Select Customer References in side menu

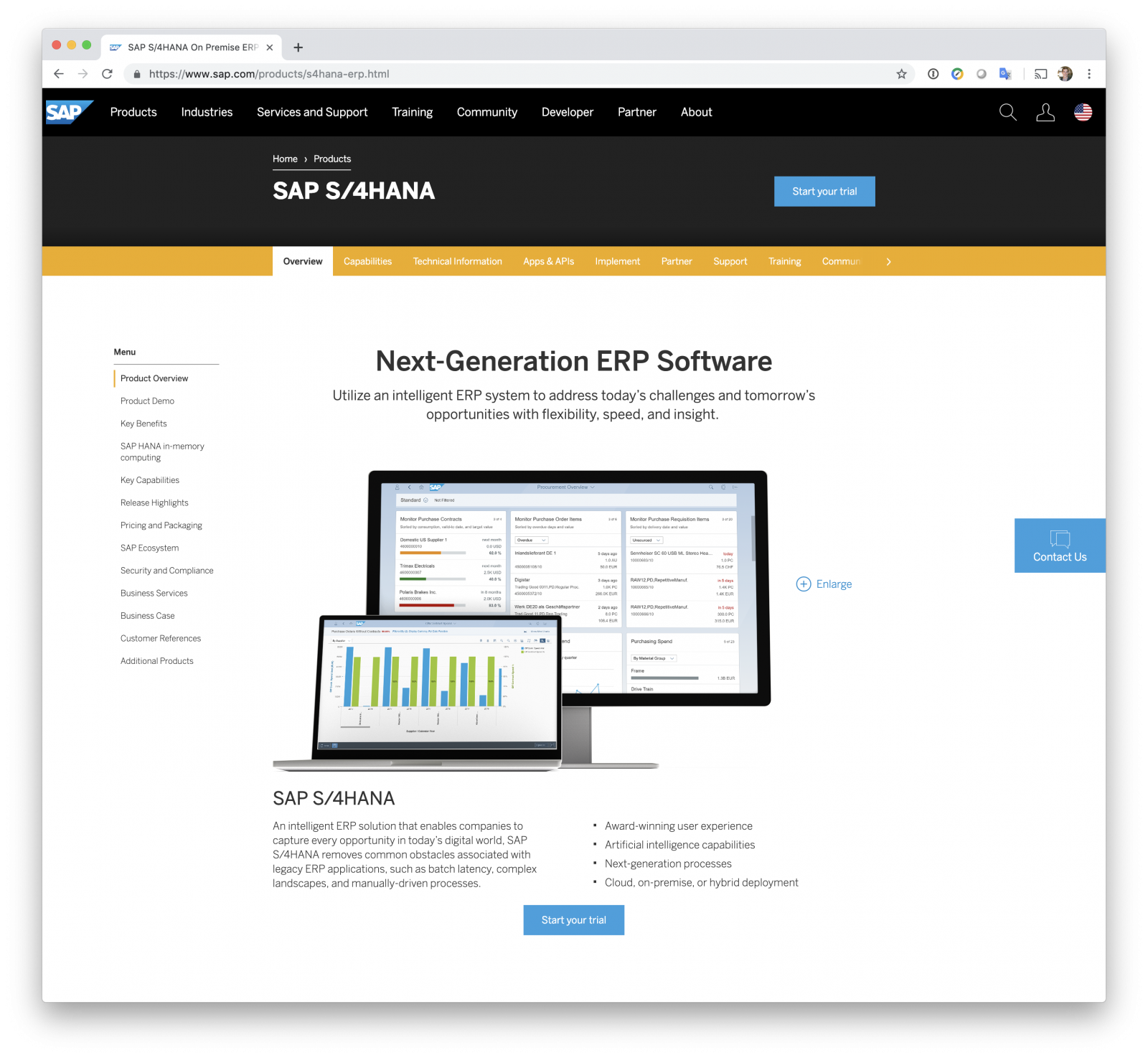pyautogui.click(x=161, y=638)
